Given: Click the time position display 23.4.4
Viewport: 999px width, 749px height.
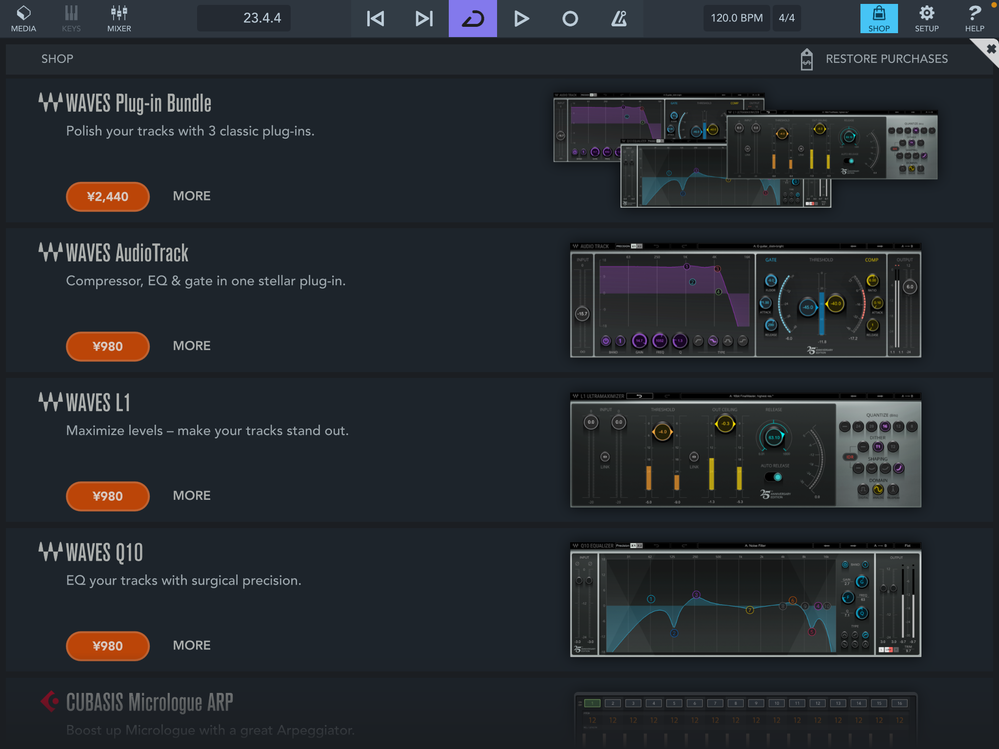Looking at the screenshot, I should (x=262, y=18).
